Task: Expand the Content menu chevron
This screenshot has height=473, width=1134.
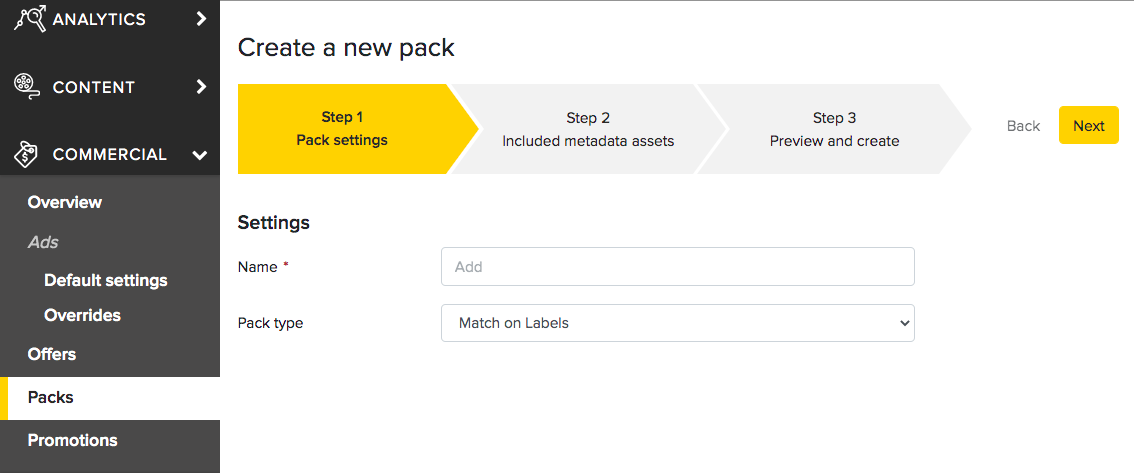Action: 201,87
